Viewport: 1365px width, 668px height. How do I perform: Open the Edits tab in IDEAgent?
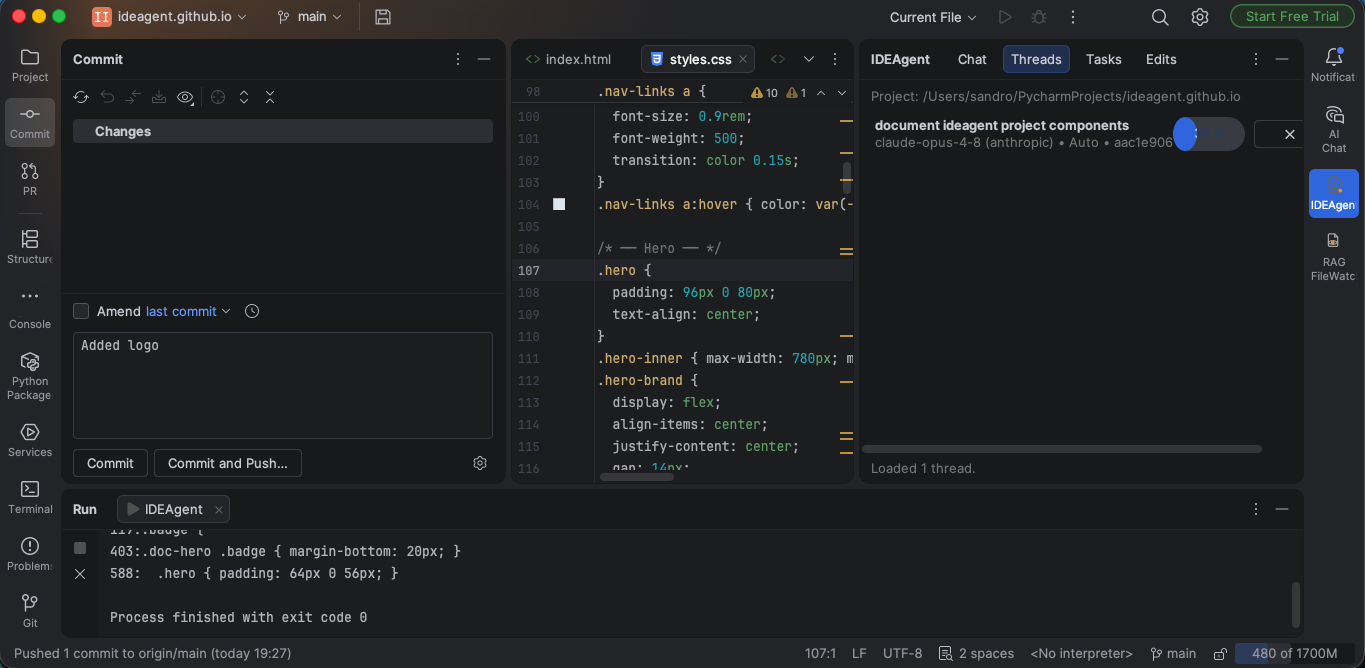[x=1161, y=59]
